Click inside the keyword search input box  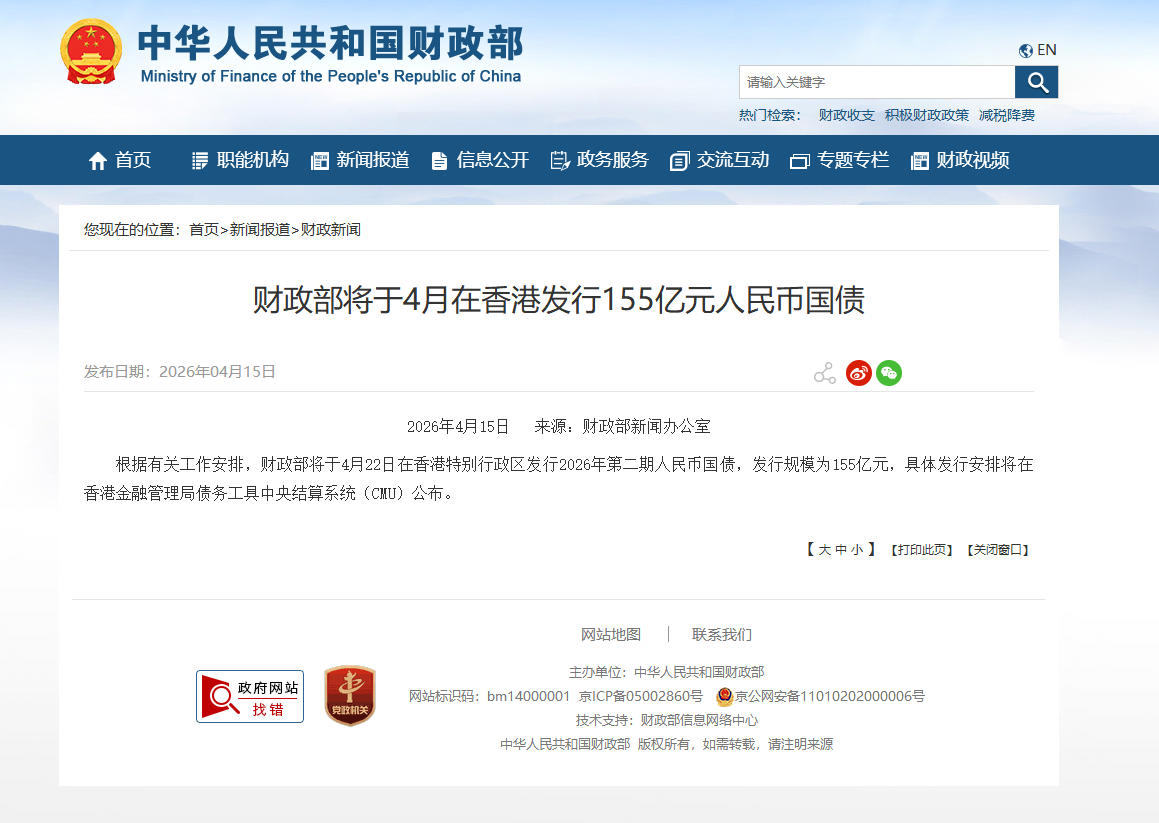tap(870, 82)
